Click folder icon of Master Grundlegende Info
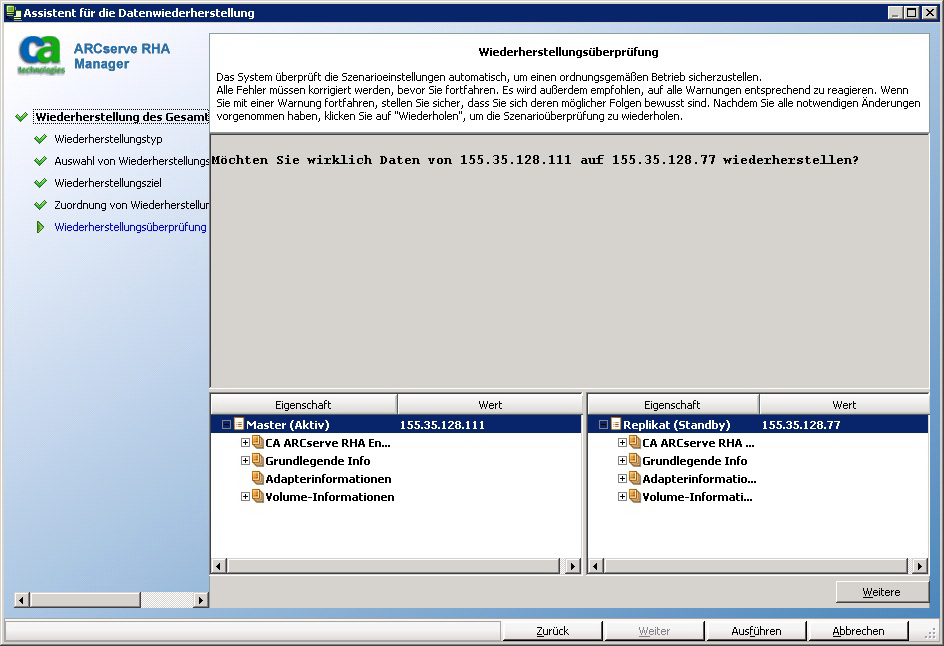This screenshot has width=944, height=646. (258, 461)
